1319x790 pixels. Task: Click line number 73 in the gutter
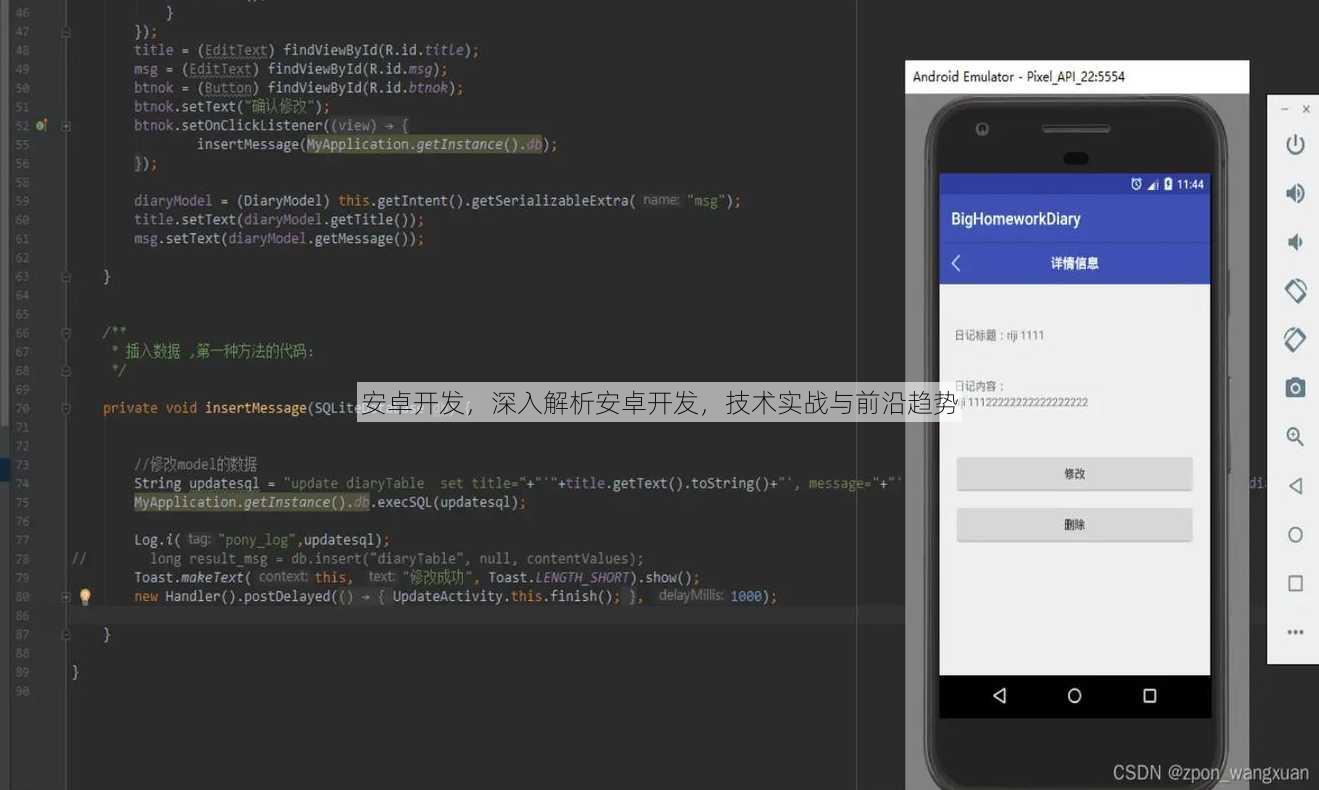22,465
